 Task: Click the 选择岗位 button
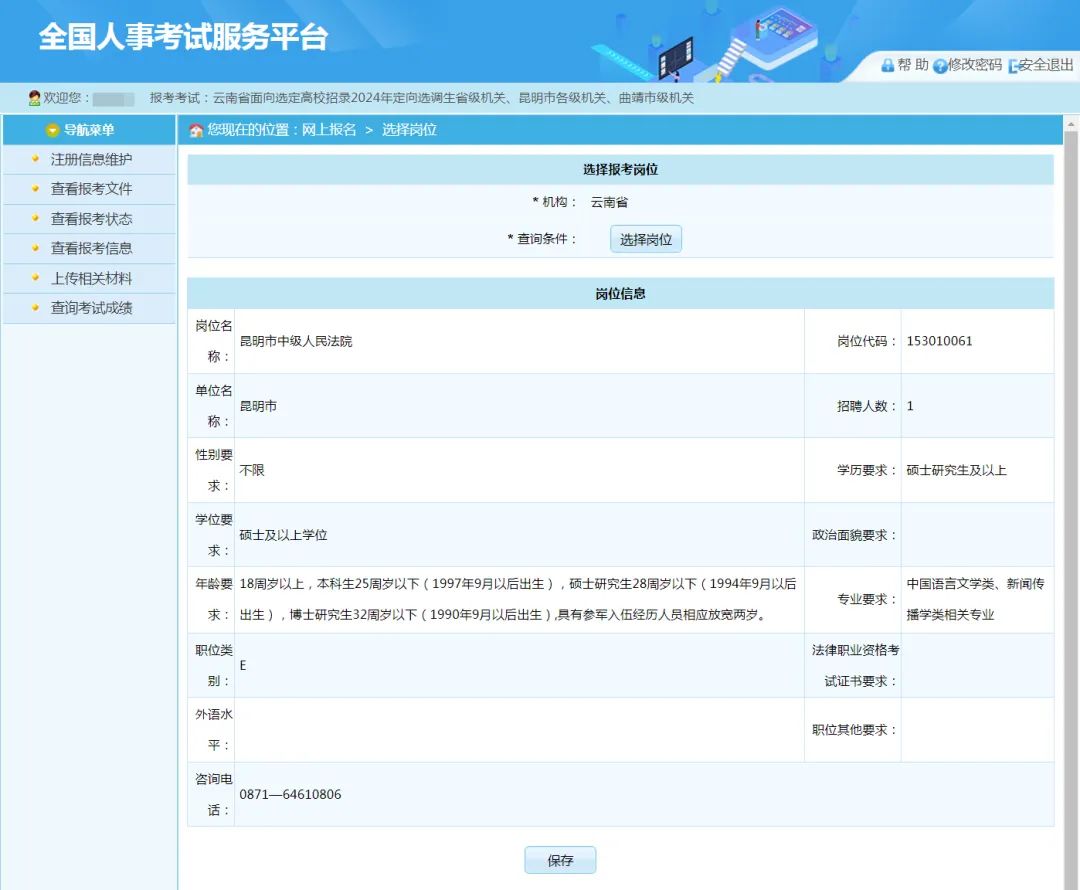(645, 239)
